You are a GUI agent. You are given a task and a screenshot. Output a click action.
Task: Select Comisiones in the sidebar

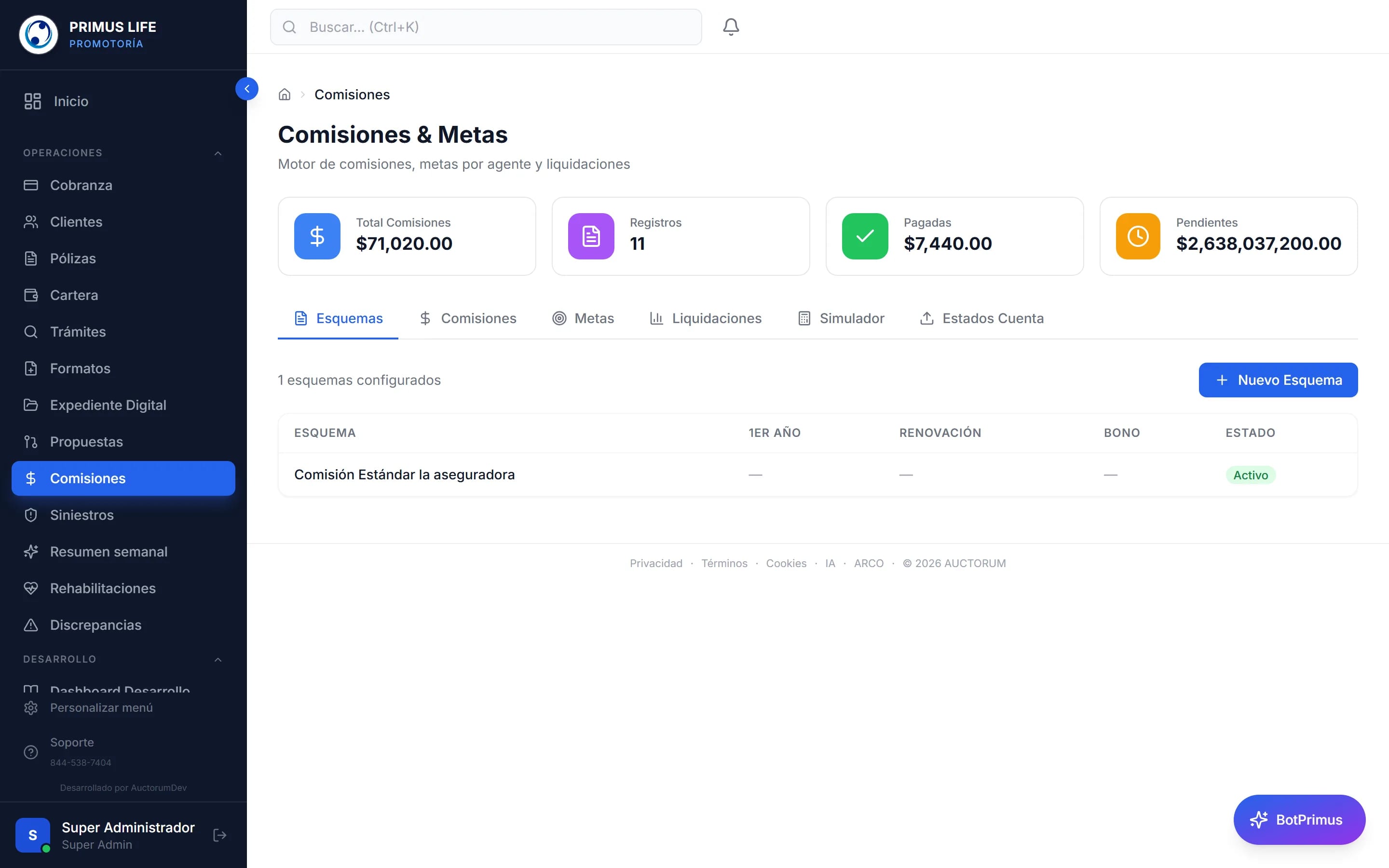(x=123, y=478)
